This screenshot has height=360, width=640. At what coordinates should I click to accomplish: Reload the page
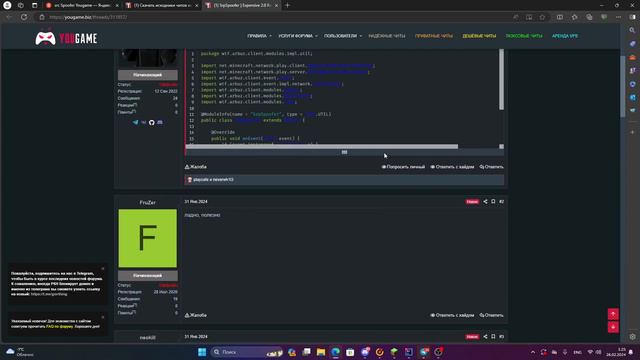point(24,17)
